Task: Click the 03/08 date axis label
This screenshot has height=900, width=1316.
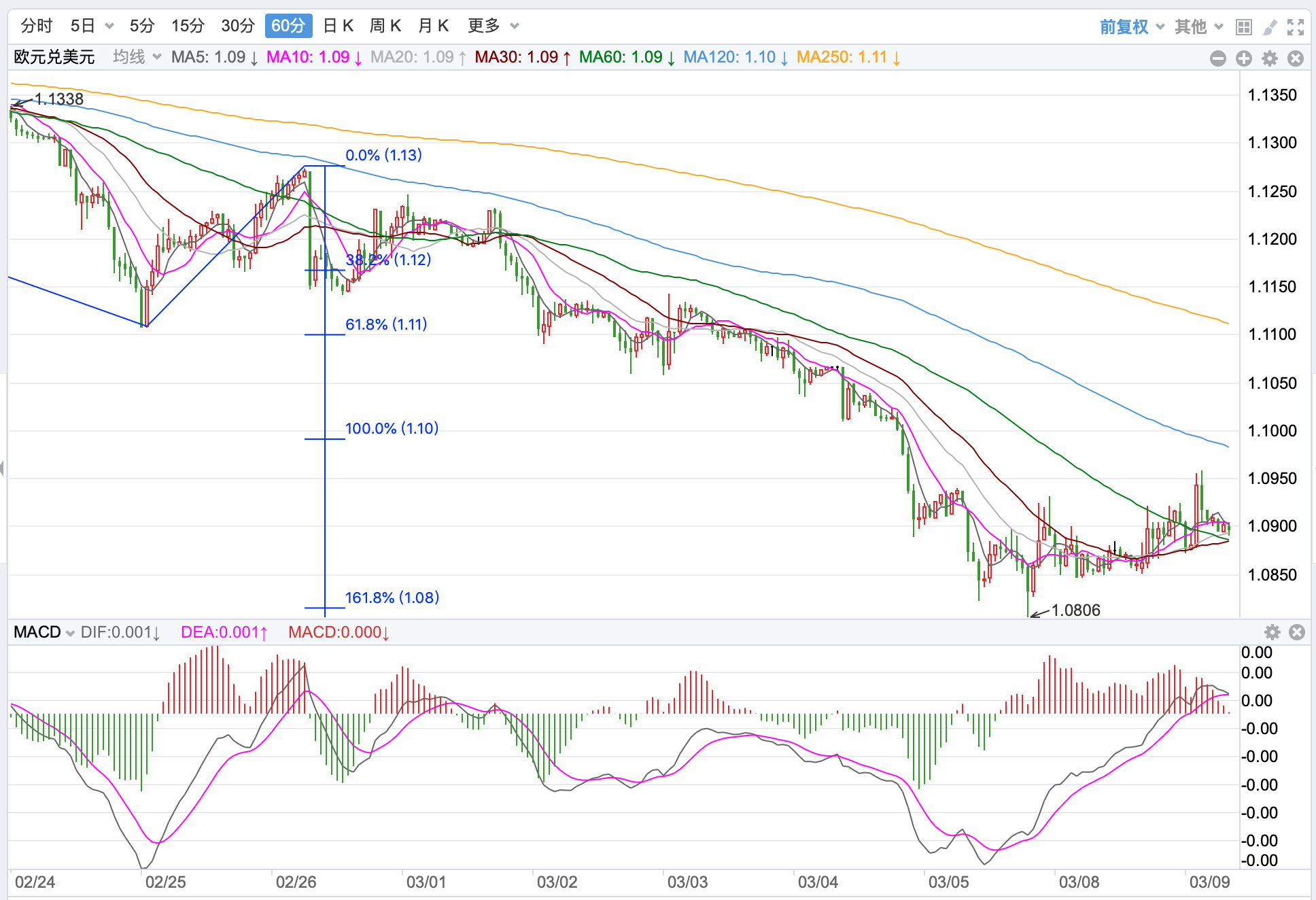Action: pos(1079,882)
